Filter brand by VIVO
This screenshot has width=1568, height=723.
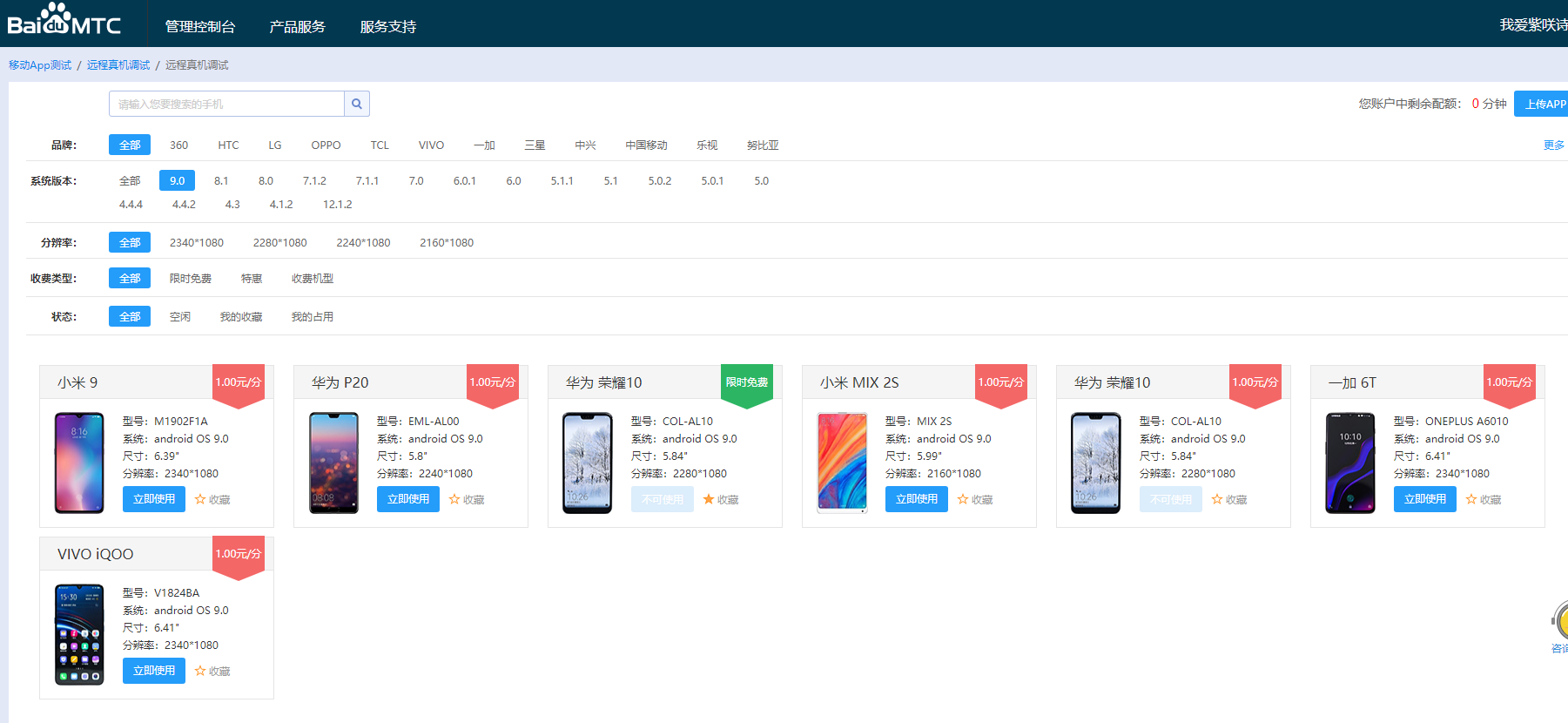pos(431,145)
